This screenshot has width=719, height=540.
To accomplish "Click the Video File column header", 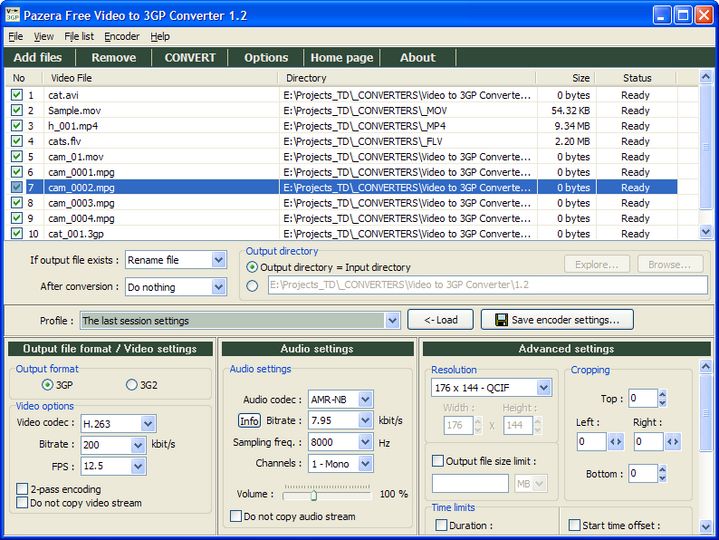I will pyautogui.click(x=160, y=78).
